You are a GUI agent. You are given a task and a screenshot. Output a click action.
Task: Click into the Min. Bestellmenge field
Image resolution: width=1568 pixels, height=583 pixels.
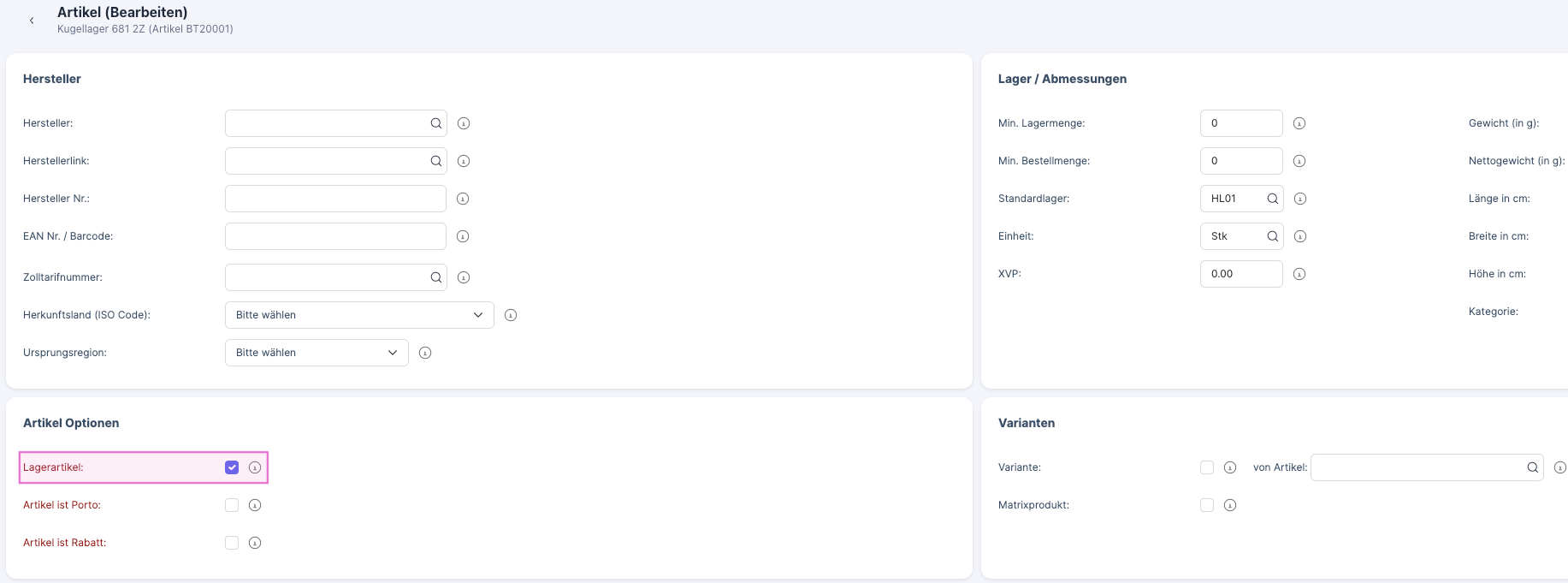[x=1240, y=161]
